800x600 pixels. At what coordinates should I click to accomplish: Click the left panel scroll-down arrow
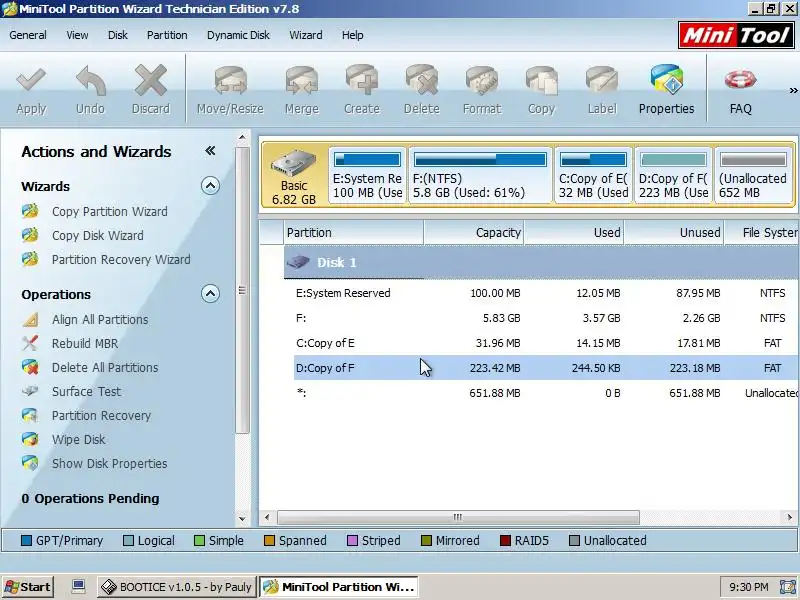(242, 519)
